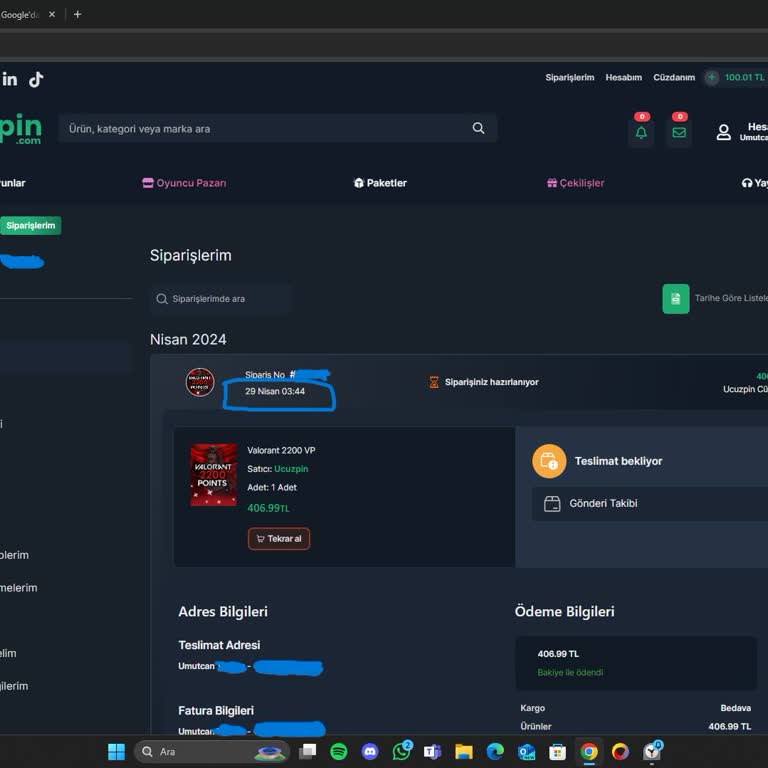Open the TikTok social icon
768x768 pixels.
click(36, 79)
